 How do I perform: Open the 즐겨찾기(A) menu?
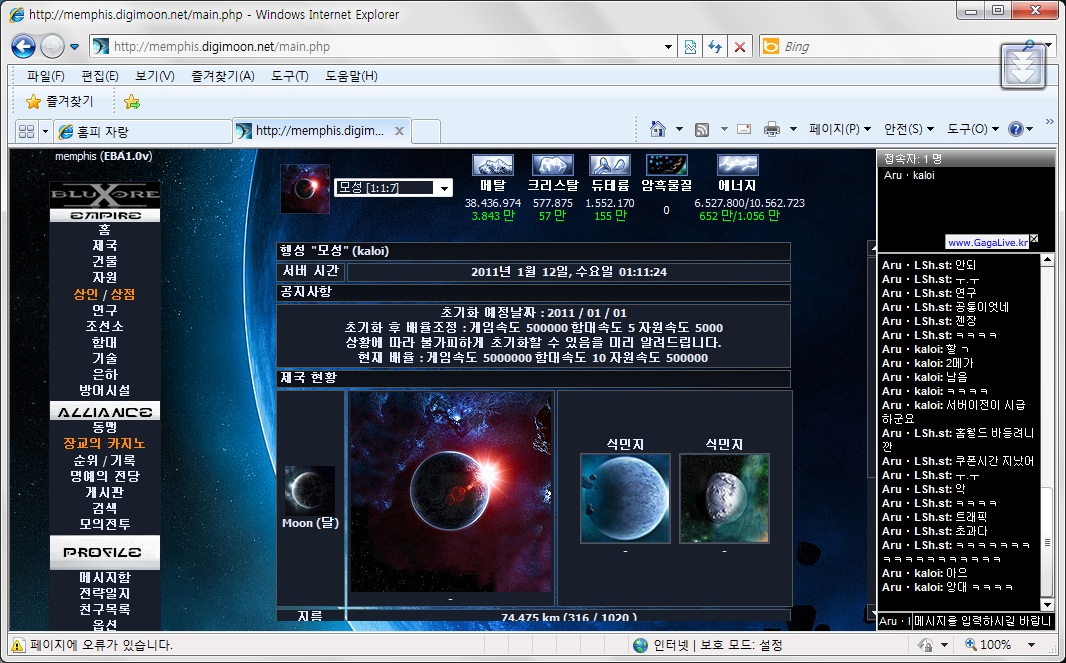[x=222, y=76]
